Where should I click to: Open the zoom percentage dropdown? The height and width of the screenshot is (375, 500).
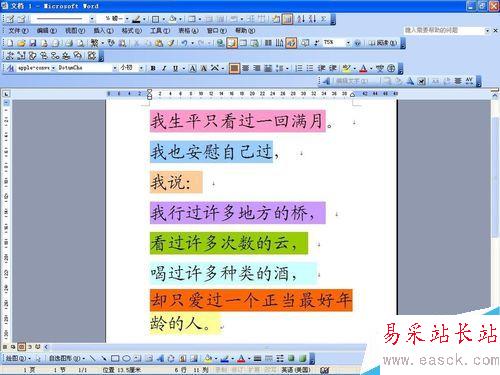(348, 43)
